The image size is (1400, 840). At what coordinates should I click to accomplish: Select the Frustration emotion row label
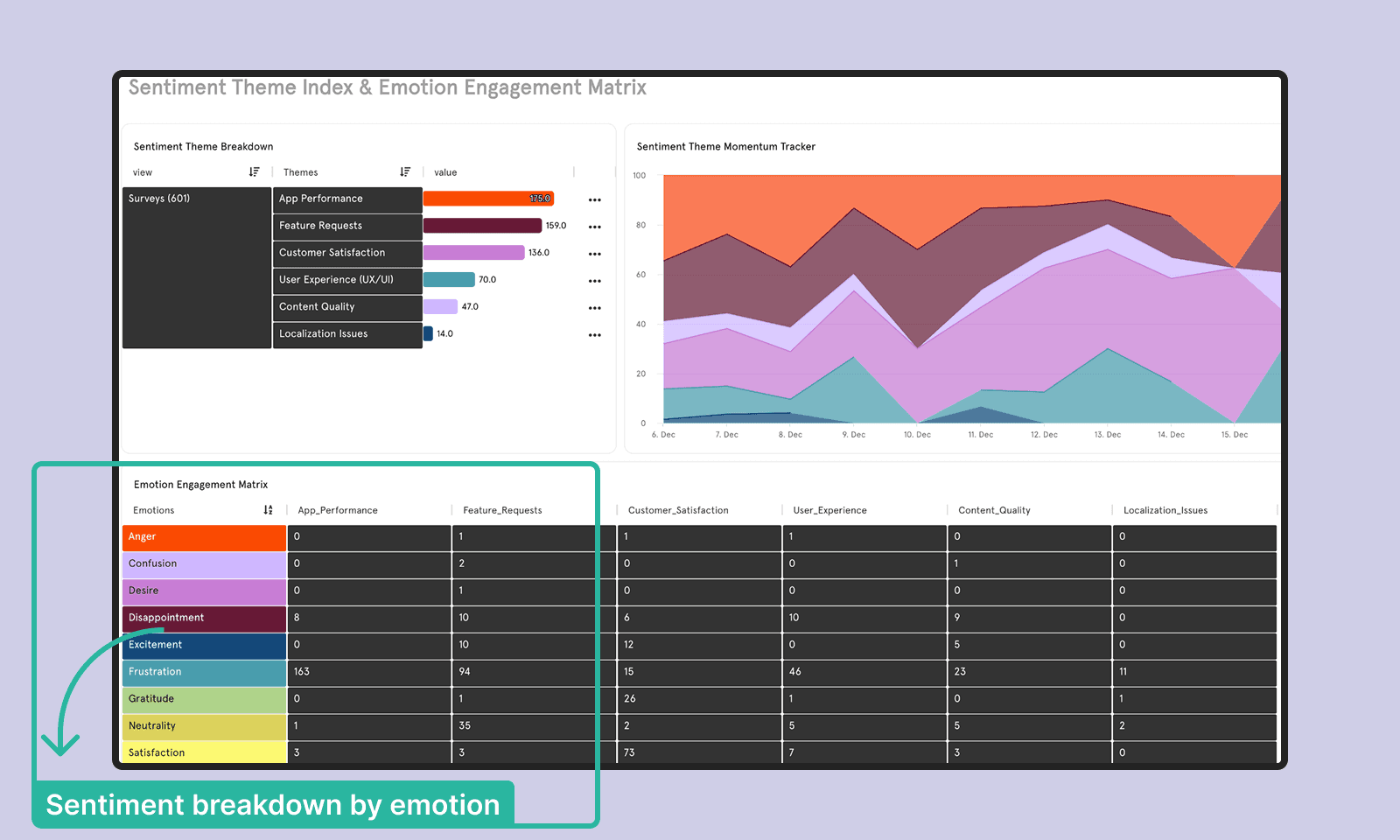point(204,672)
